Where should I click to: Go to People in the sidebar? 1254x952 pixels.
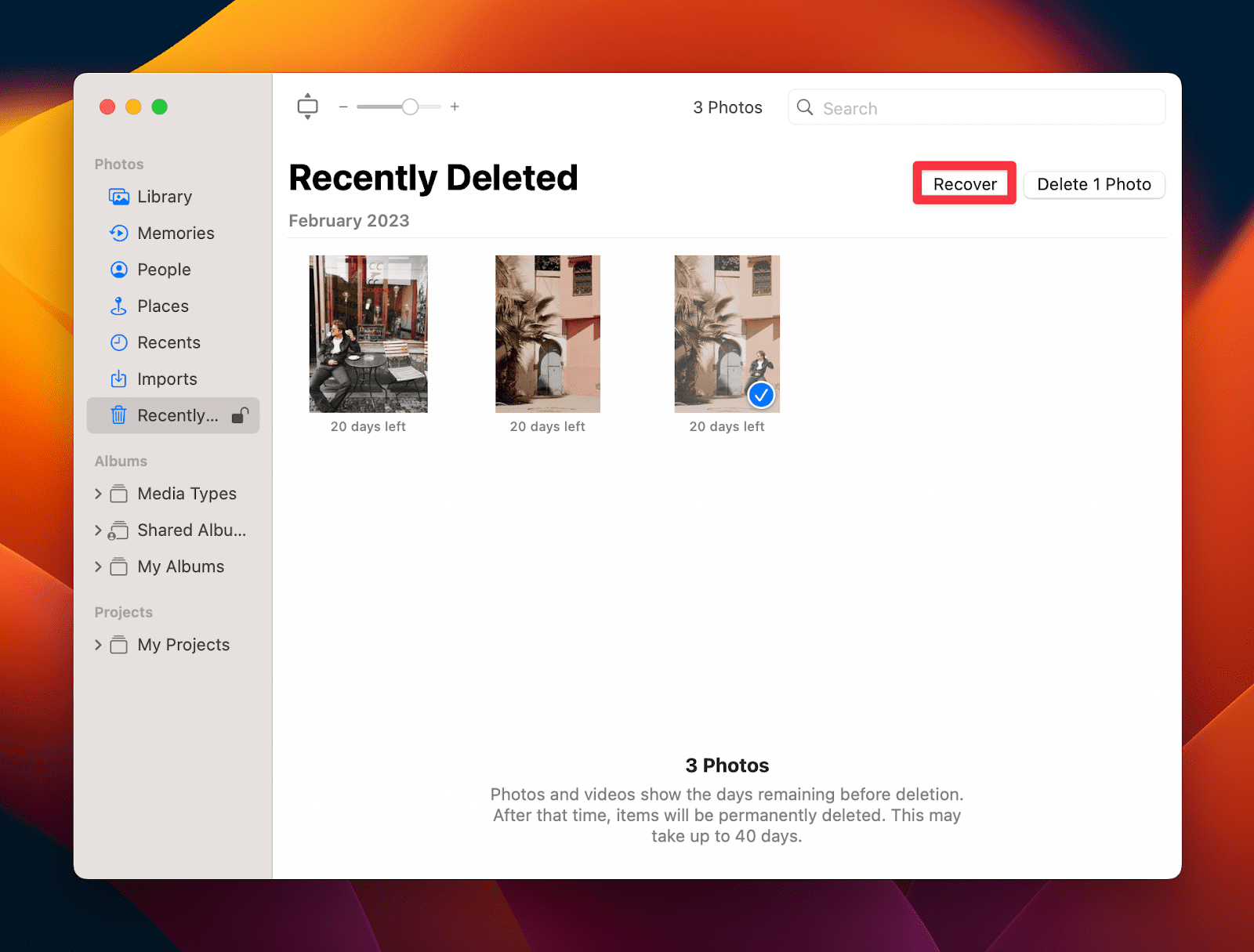(x=173, y=270)
